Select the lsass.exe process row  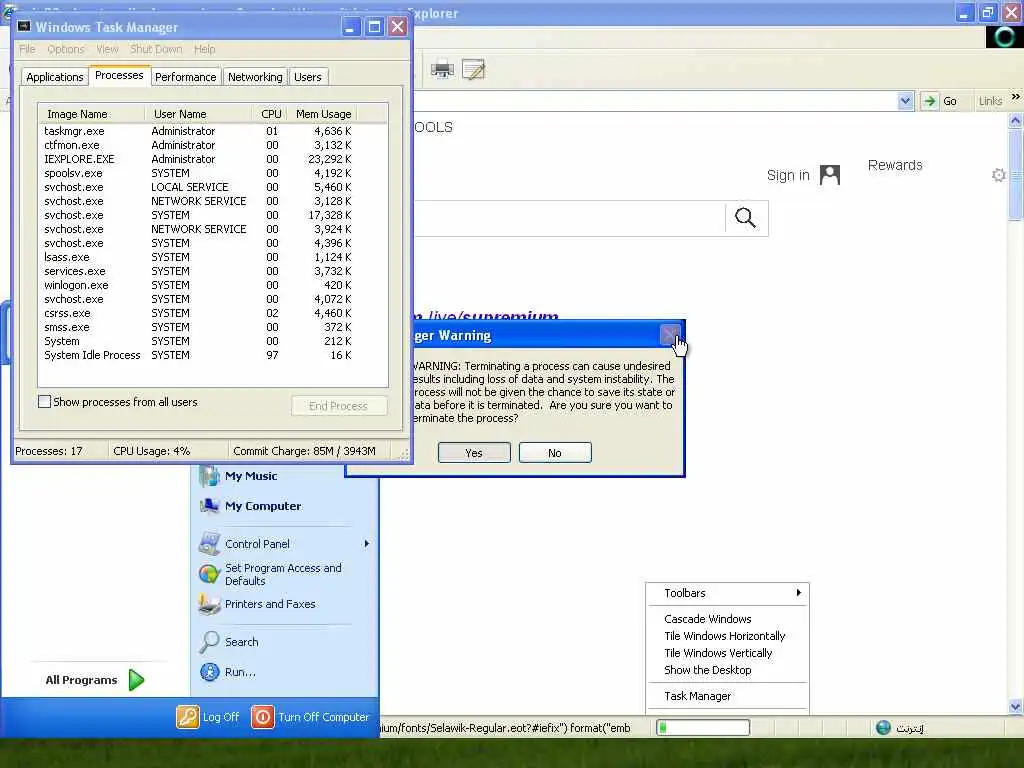pos(197,257)
